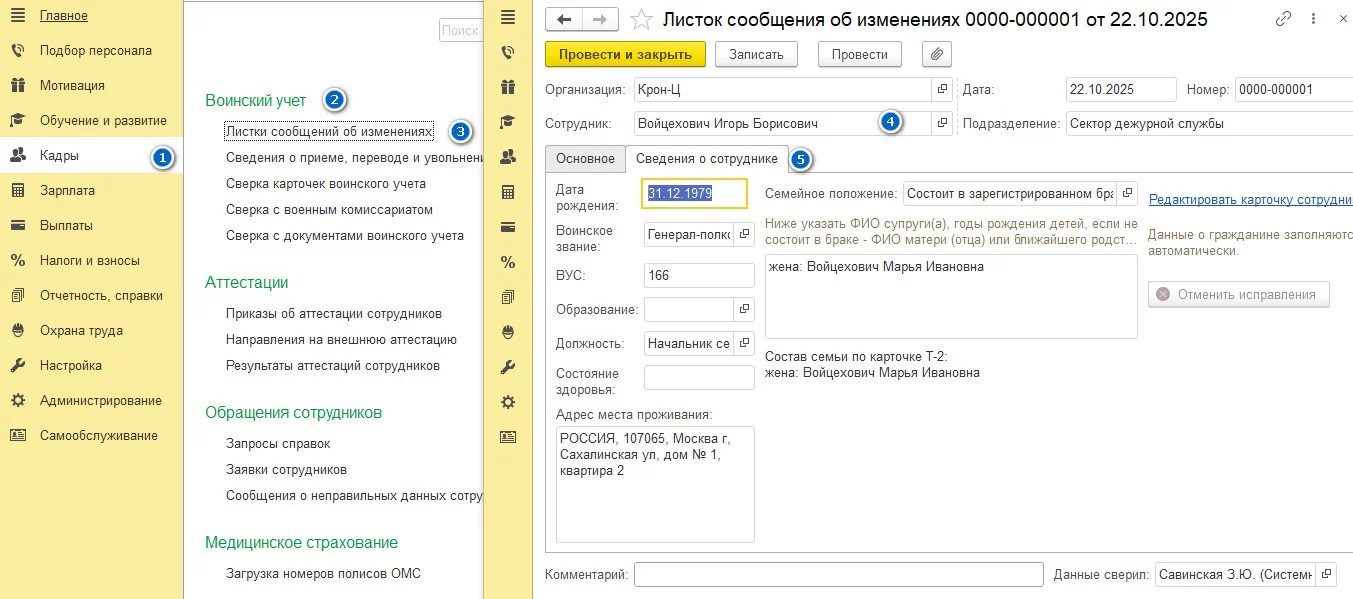This screenshot has height=599, width=1353.
Task: Open more actions menu at title bar
Action: click(1313, 19)
